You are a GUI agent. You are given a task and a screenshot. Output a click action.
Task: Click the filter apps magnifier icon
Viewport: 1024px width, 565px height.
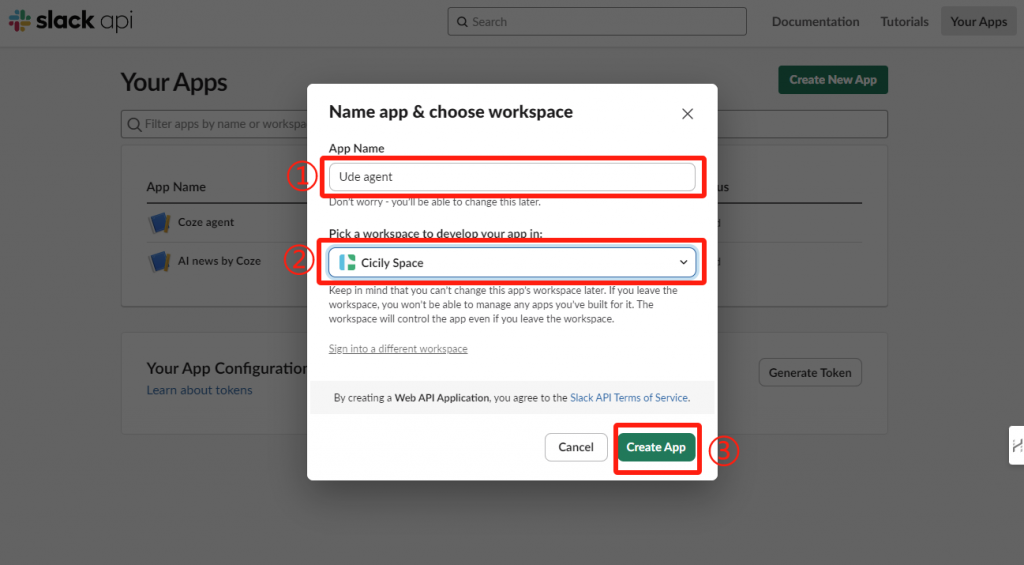tap(135, 124)
